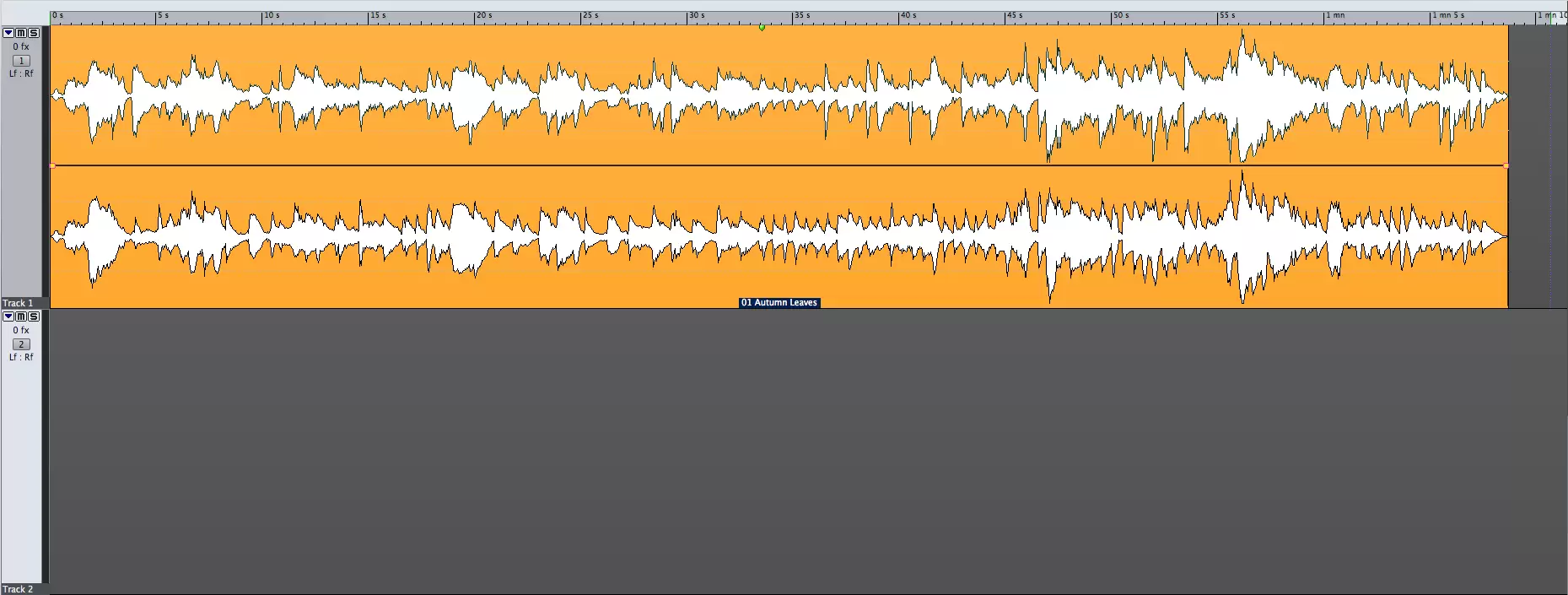
Task: Open Track 2 effects via '0 fx'
Action: 21,331
